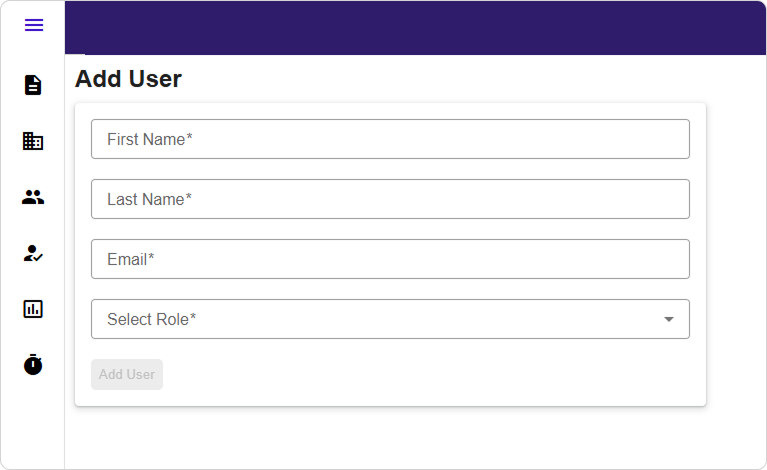Go to the company building icon
Viewport: 767px width, 470px height.
33,141
